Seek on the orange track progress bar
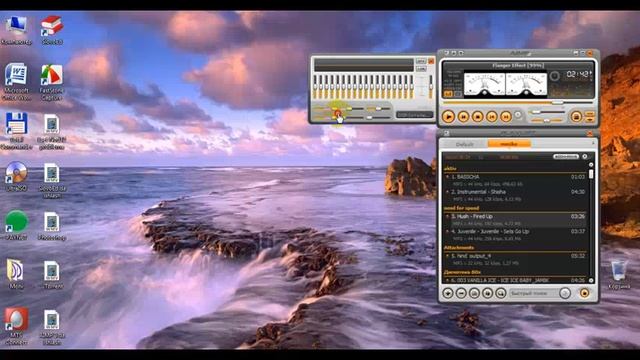Screen dimensions: 640x360 [518, 102]
